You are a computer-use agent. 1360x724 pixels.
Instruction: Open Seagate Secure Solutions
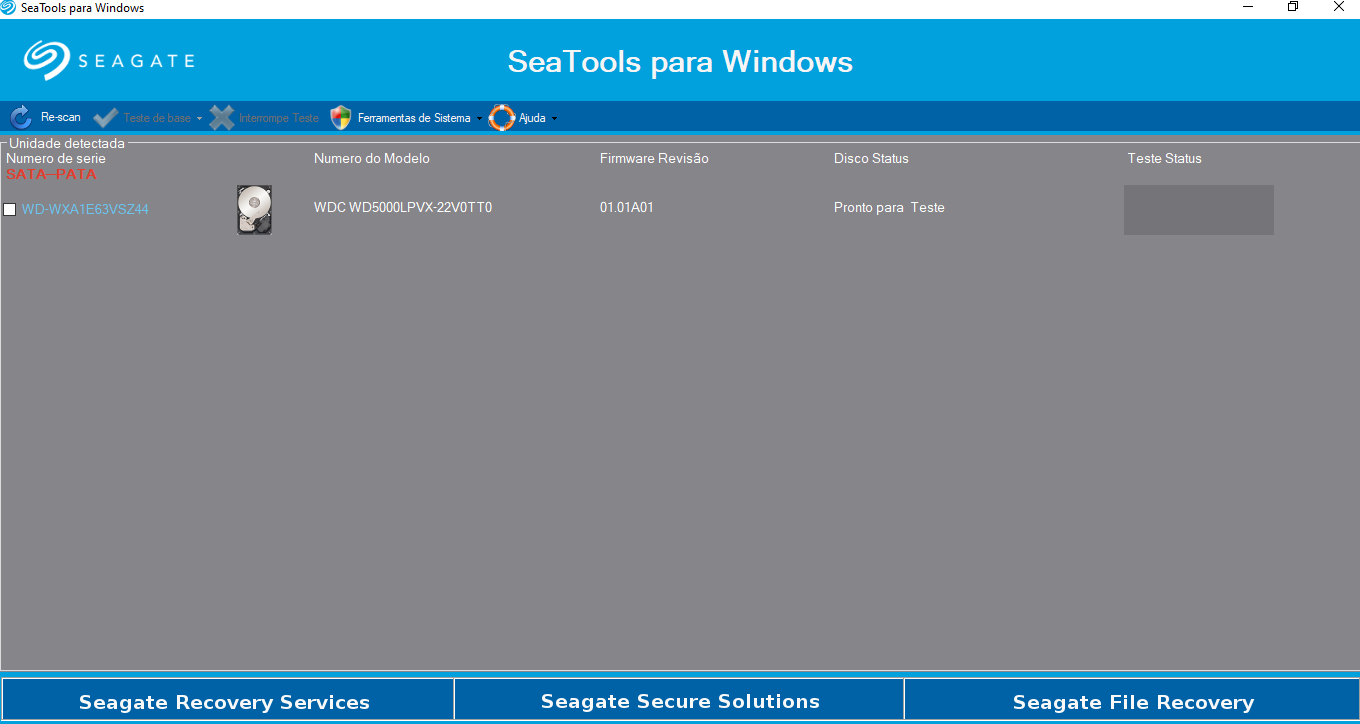[x=680, y=702]
